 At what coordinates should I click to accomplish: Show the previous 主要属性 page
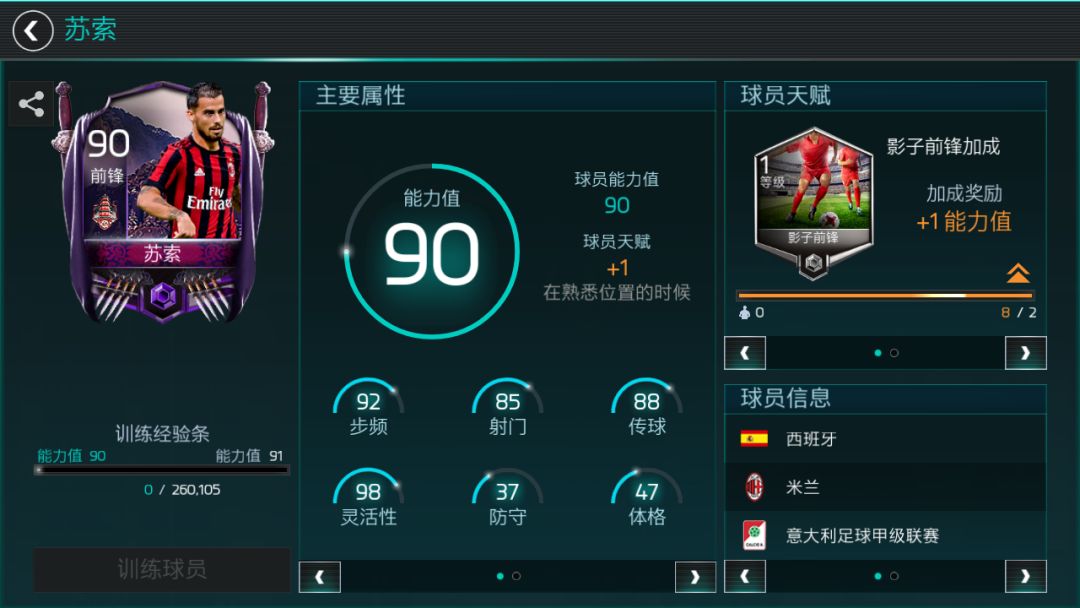click(x=320, y=577)
